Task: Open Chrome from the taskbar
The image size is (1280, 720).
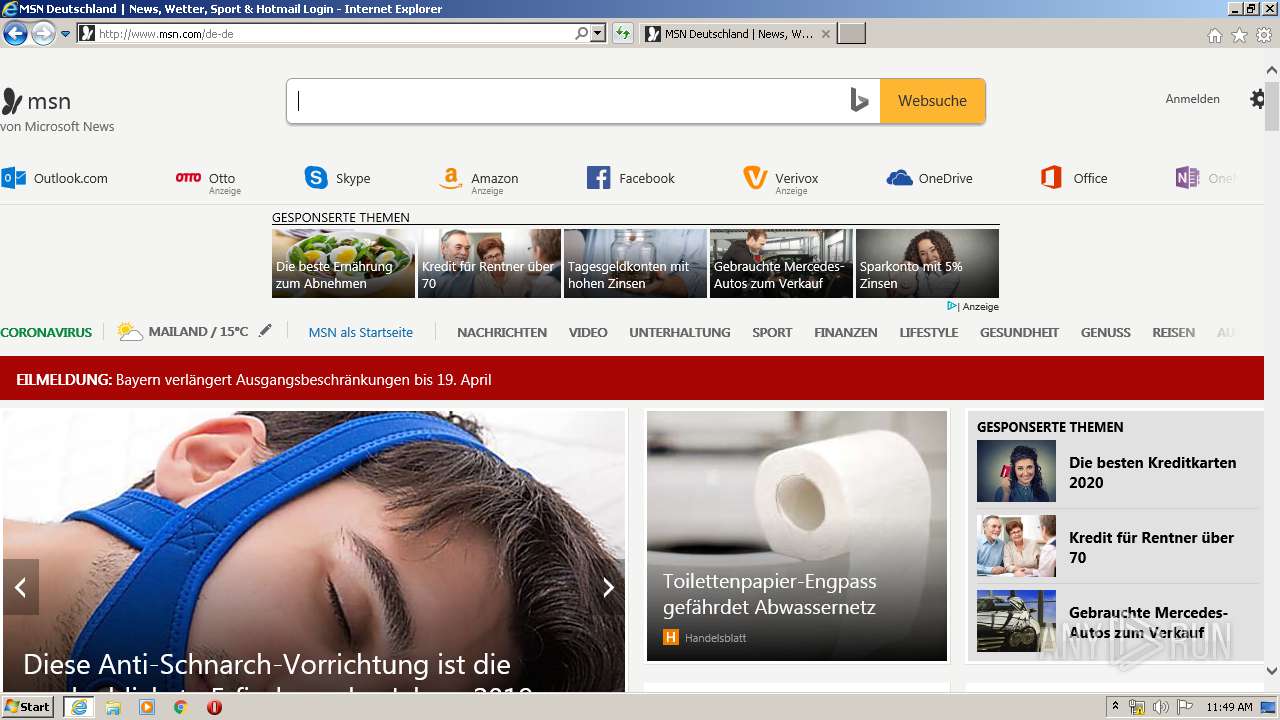Action: pos(180,707)
